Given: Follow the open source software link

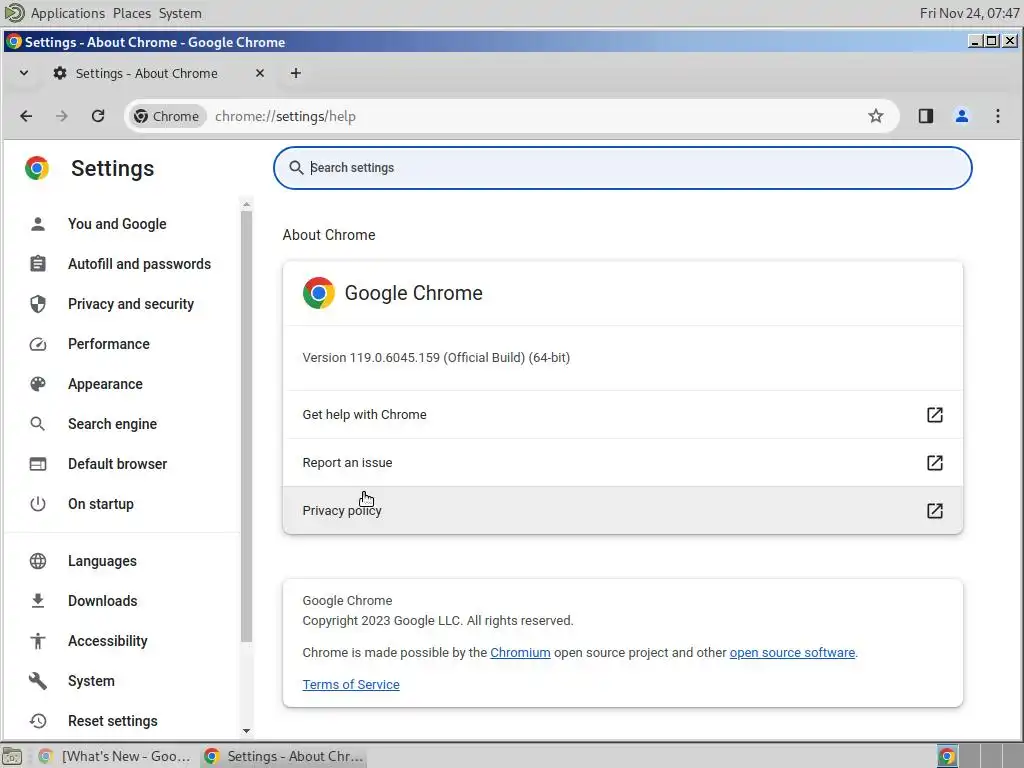Looking at the screenshot, I should 792,652.
